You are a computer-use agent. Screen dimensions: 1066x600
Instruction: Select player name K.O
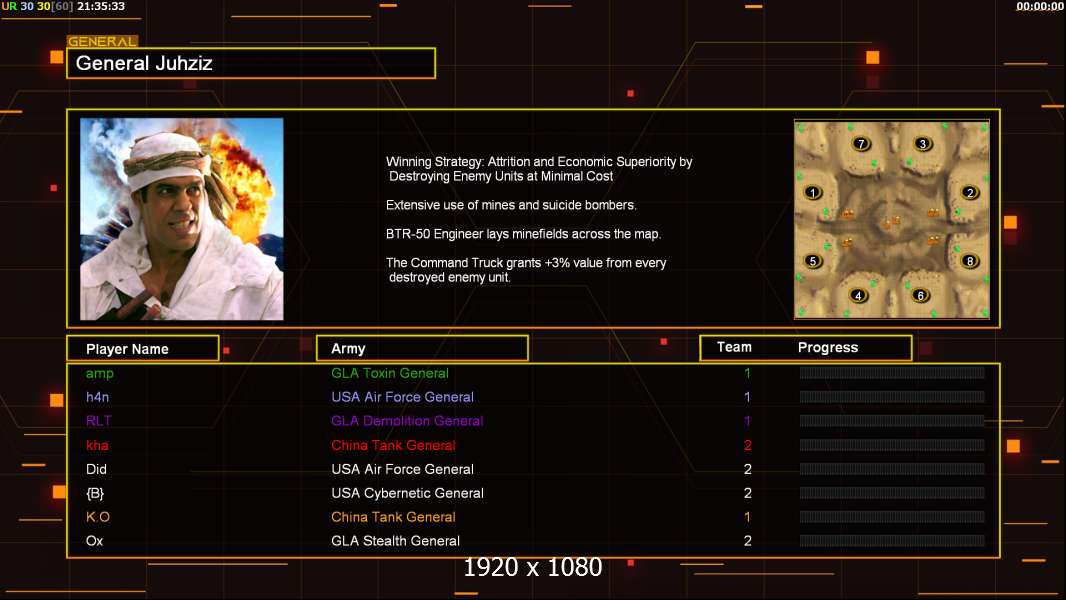[x=98, y=517]
